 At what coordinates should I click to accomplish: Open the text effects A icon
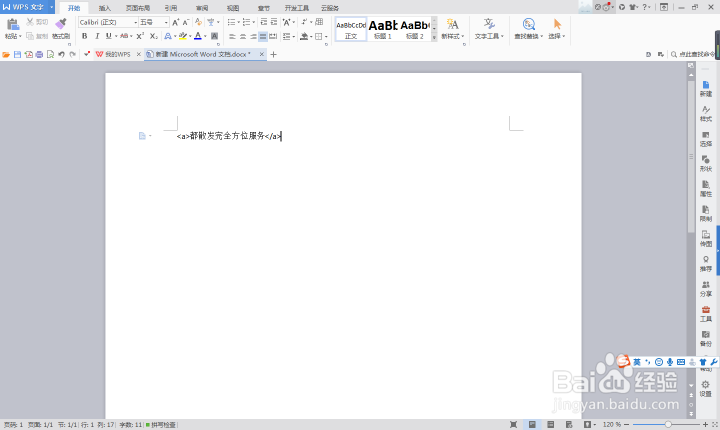[x=168, y=36]
